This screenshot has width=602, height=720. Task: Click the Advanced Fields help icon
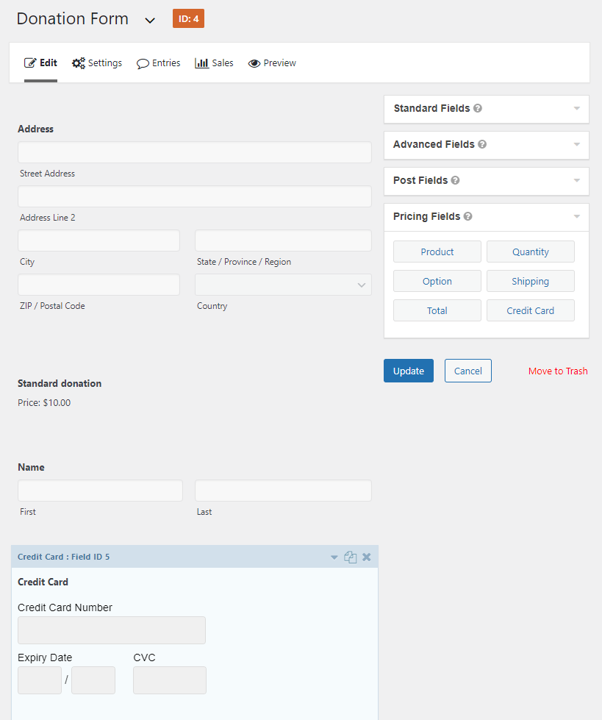click(x=482, y=144)
